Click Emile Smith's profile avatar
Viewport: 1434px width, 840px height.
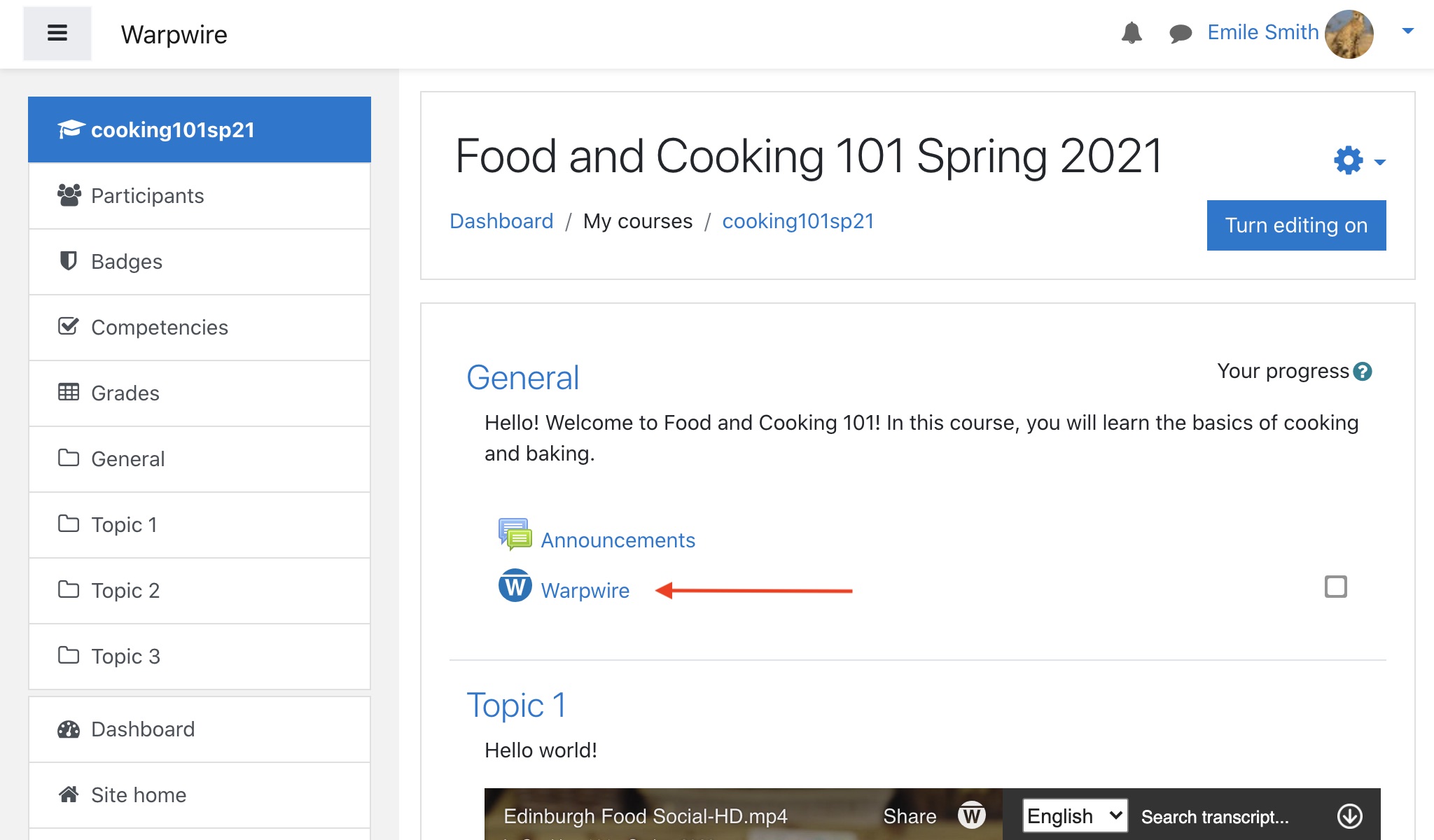[x=1349, y=34]
